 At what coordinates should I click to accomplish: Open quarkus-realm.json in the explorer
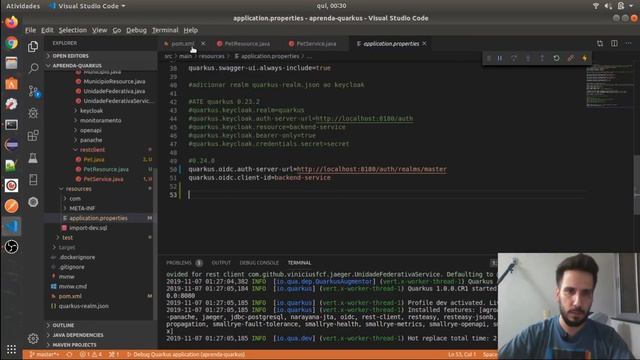tap(84, 306)
